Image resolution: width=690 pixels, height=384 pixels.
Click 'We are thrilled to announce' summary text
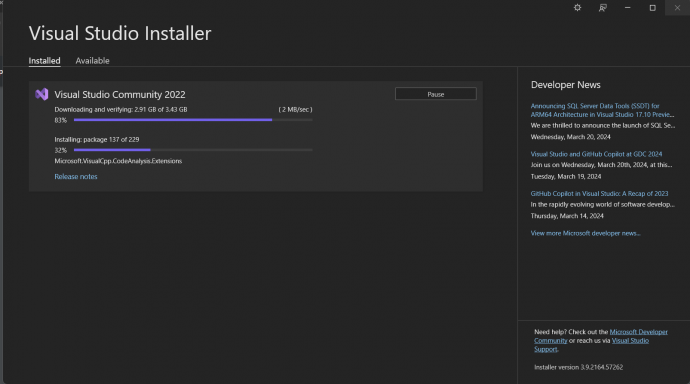(602, 125)
